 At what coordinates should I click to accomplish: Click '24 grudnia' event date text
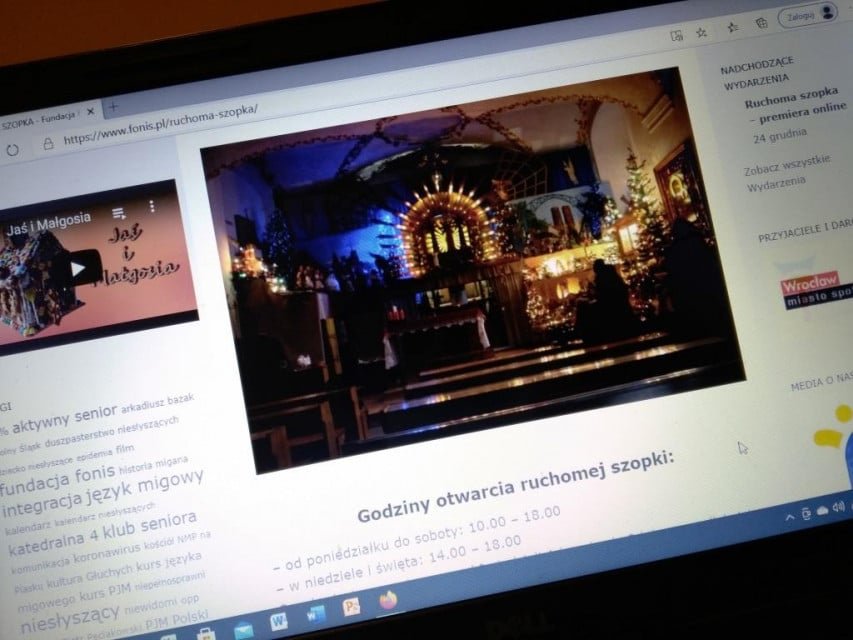tap(780, 136)
